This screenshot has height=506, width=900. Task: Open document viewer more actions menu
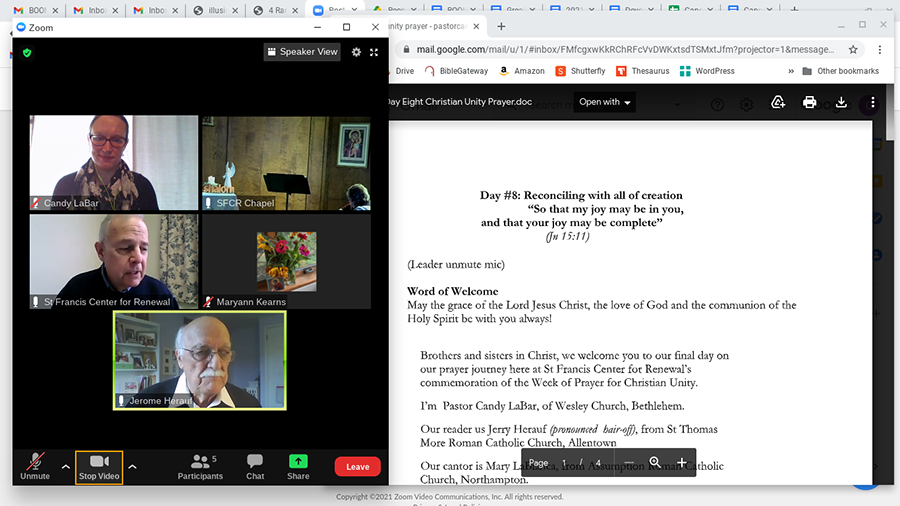pyautogui.click(x=872, y=102)
